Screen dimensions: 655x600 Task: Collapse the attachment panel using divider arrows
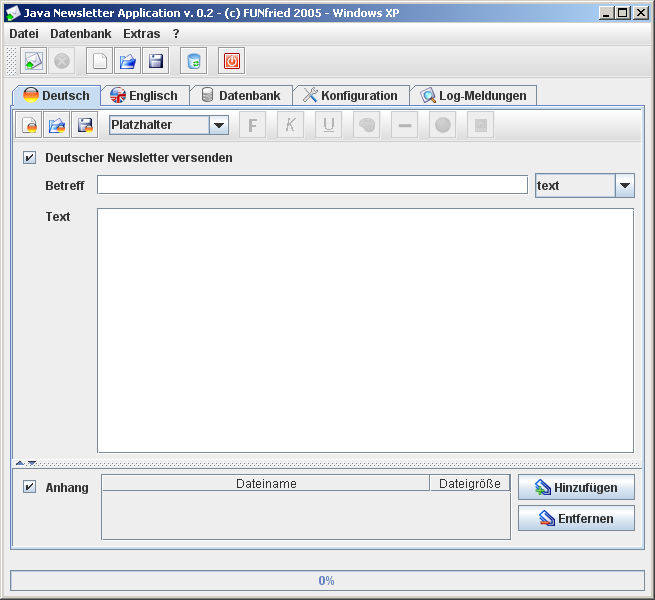coord(31,463)
